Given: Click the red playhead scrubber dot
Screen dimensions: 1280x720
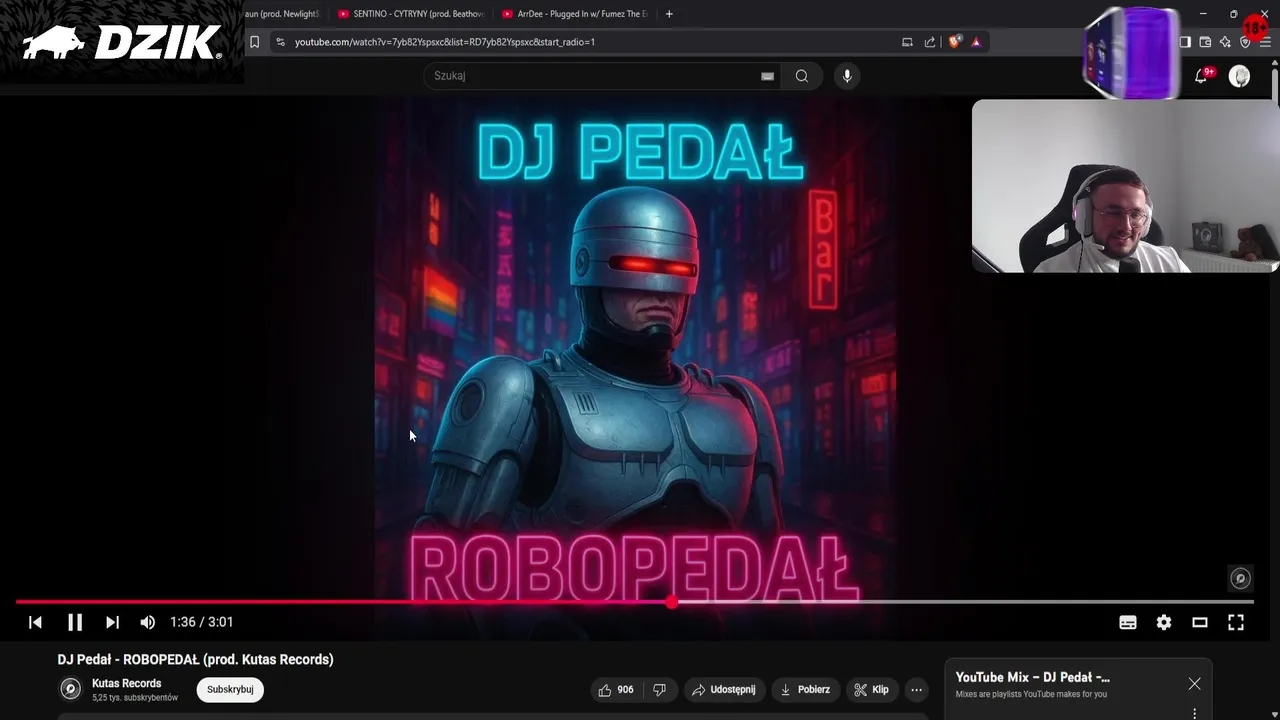Looking at the screenshot, I should coord(671,602).
